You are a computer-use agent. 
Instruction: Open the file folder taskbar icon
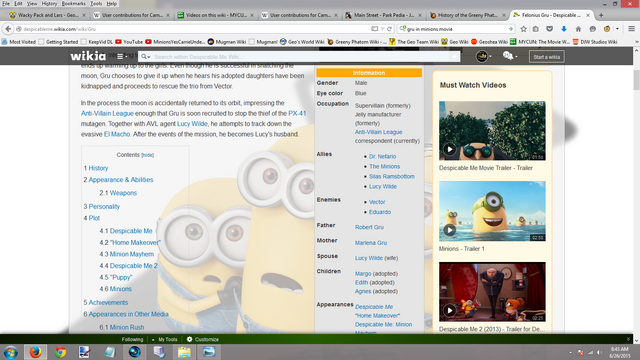184,352
